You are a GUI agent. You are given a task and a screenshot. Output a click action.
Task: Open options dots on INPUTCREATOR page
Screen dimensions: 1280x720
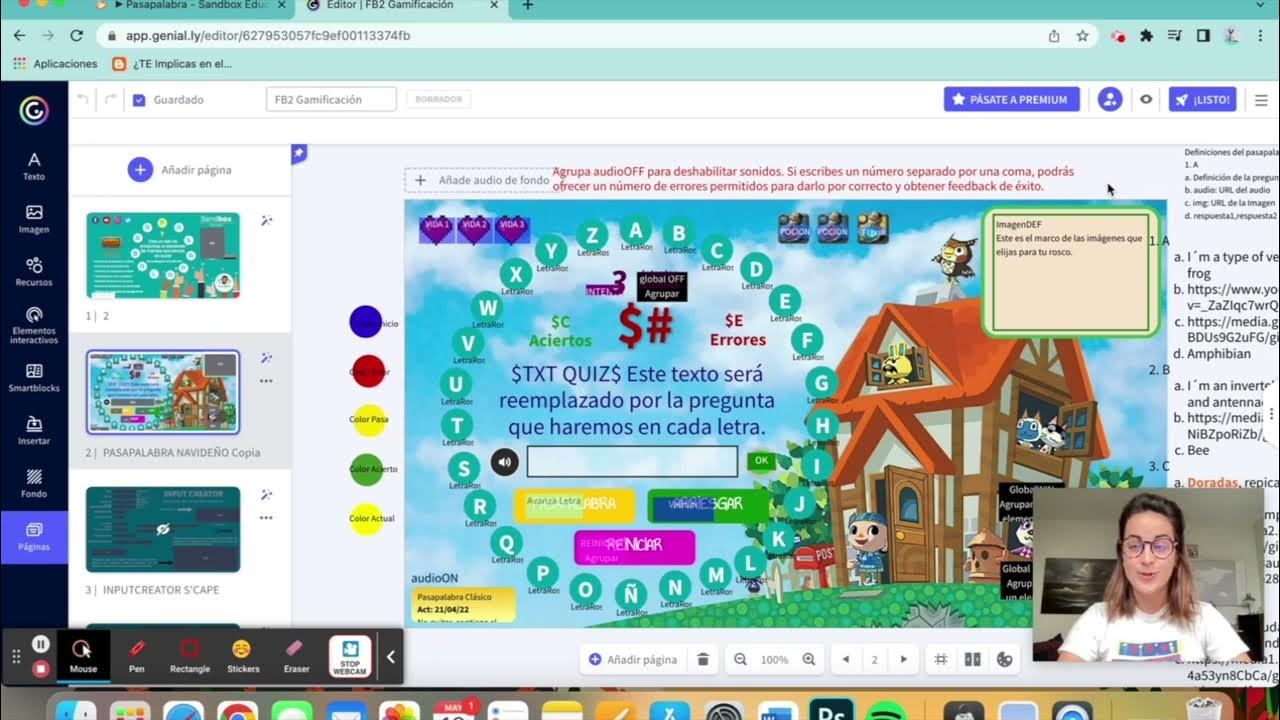266,518
